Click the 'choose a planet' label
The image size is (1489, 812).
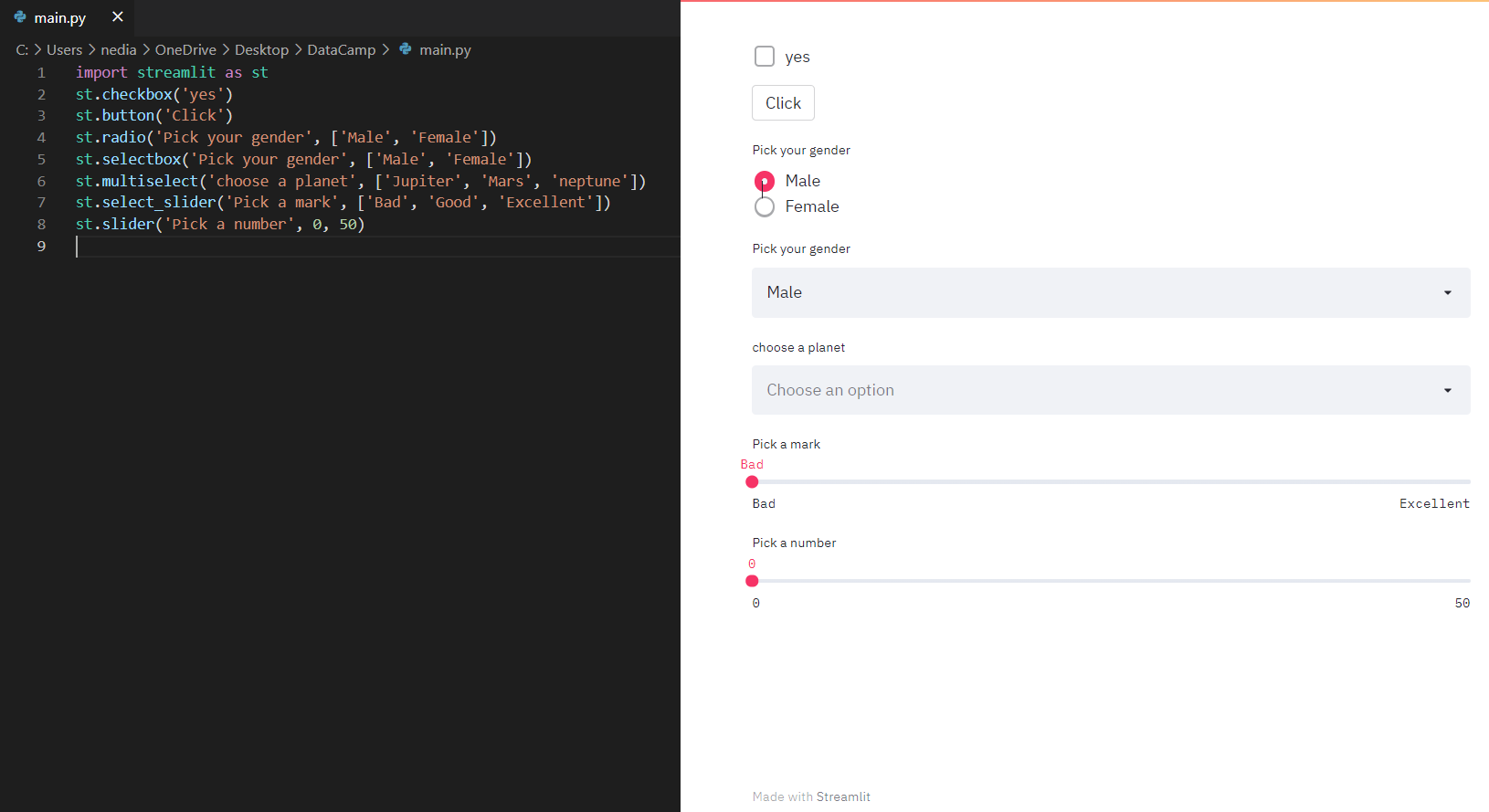(x=798, y=347)
